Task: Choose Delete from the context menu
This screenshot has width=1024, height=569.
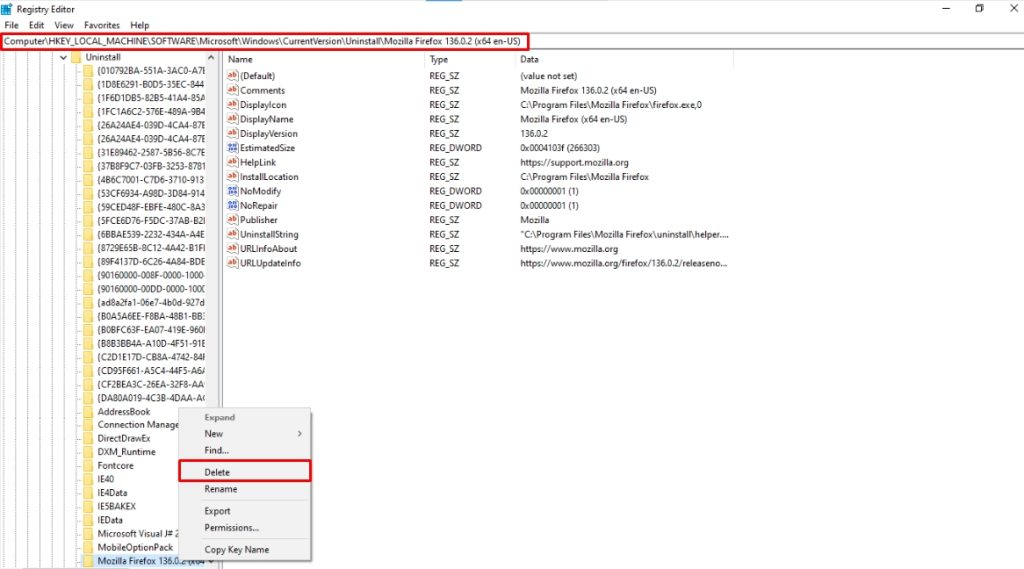Action: 245,472
